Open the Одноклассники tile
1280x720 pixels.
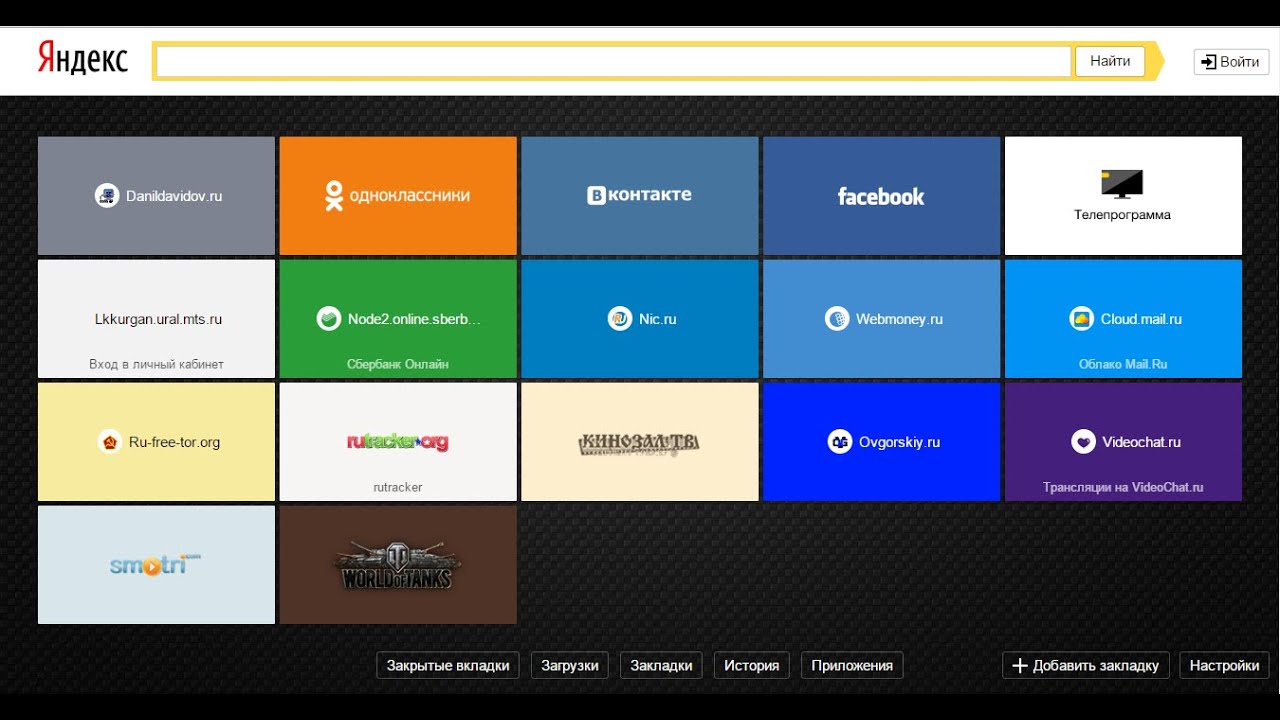[x=398, y=196]
